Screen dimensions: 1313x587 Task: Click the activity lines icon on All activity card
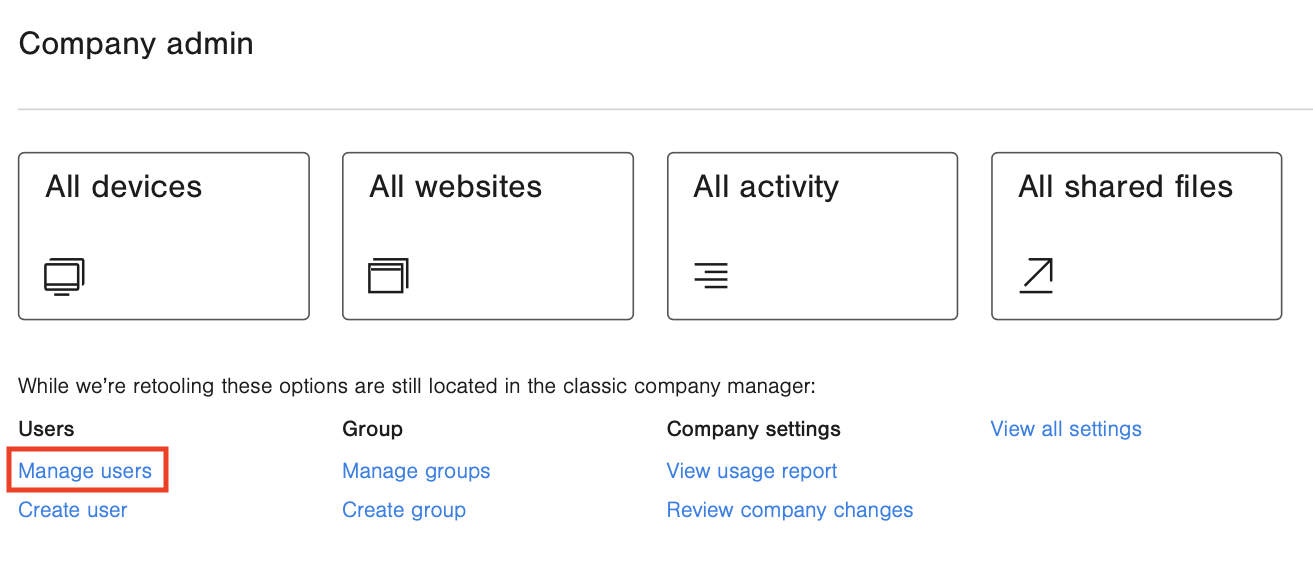pos(712,275)
